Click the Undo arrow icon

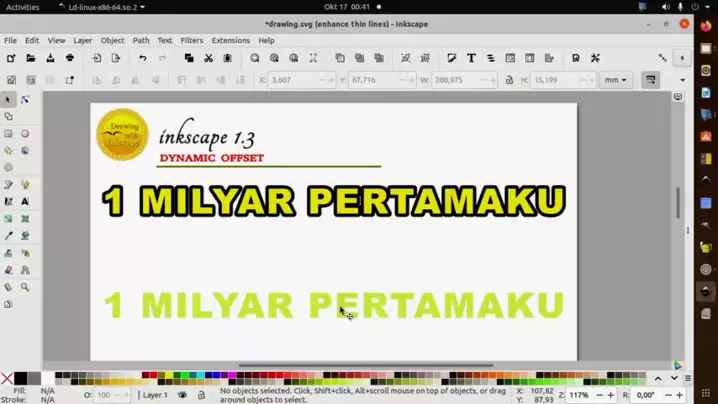[143, 59]
